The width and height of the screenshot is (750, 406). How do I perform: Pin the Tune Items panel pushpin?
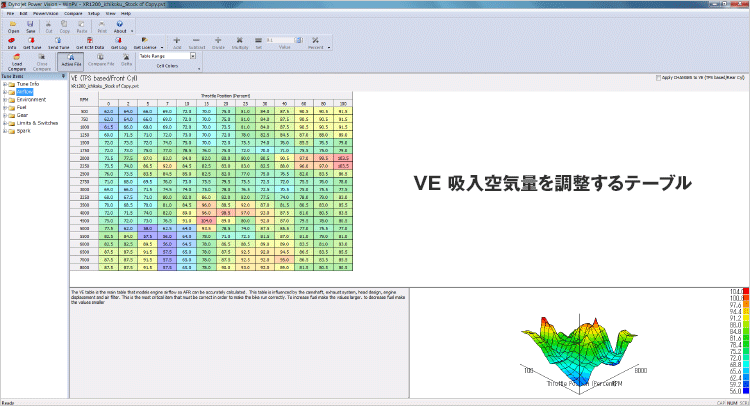(63, 76)
